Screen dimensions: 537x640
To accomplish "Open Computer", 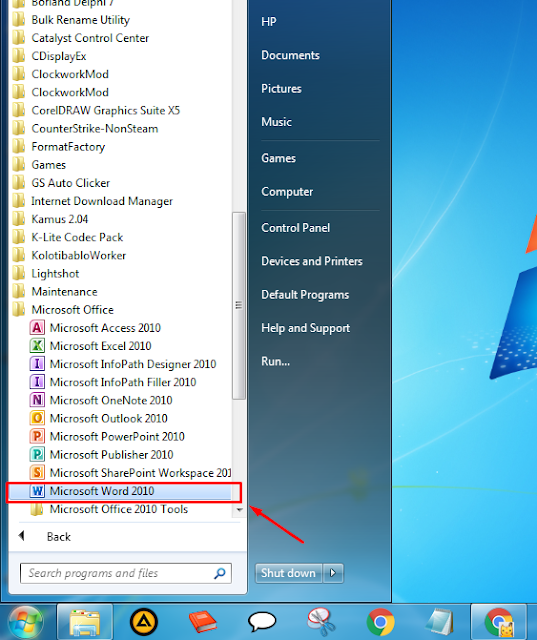I will pos(287,192).
